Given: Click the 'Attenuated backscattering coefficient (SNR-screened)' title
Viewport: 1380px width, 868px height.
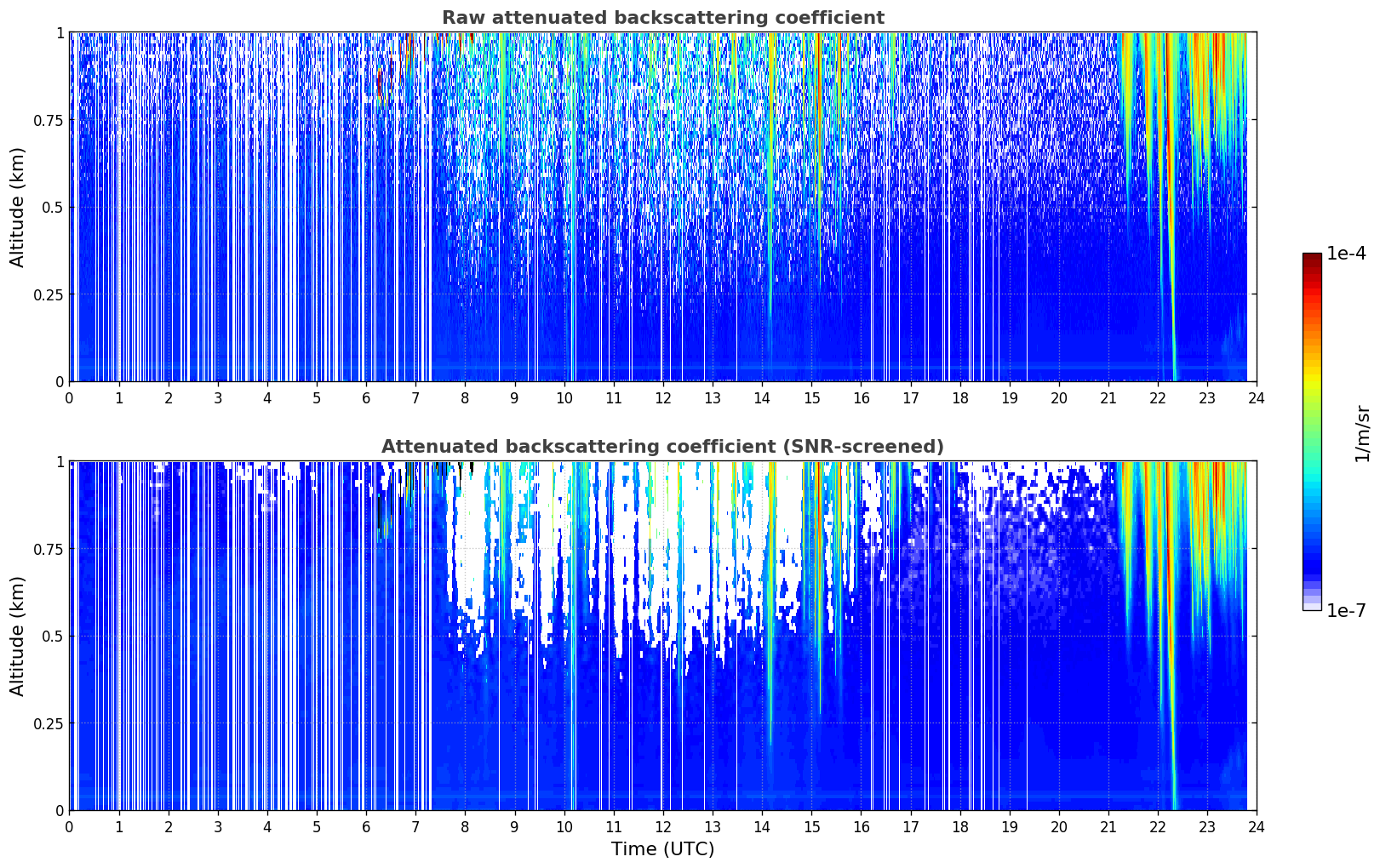Looking at the screenshot, I should pos(662,447).
